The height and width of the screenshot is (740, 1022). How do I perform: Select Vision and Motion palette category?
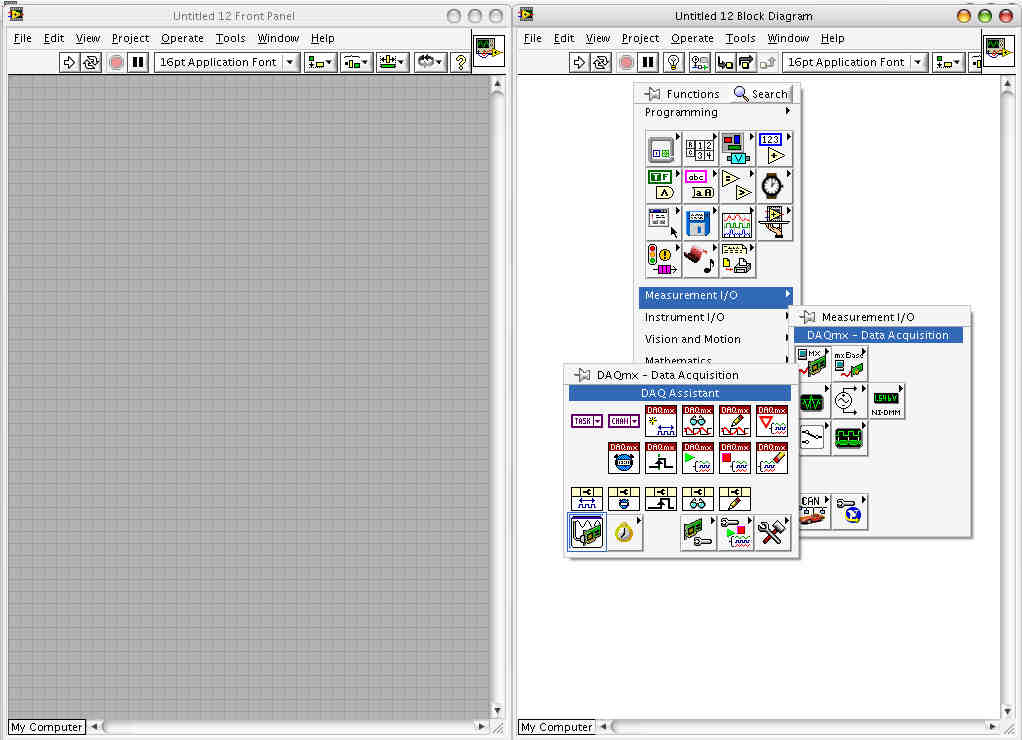[x=715, y=339]
